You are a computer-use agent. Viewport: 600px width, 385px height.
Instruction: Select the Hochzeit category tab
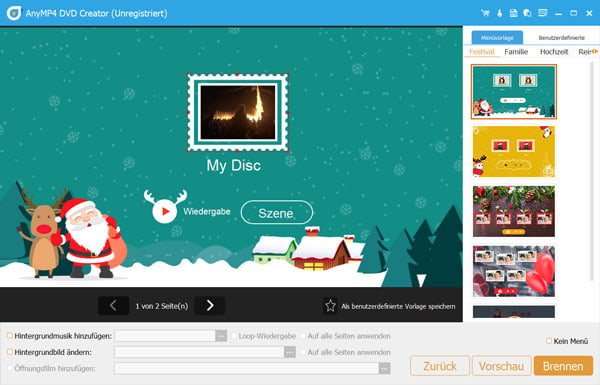[554, 52]
